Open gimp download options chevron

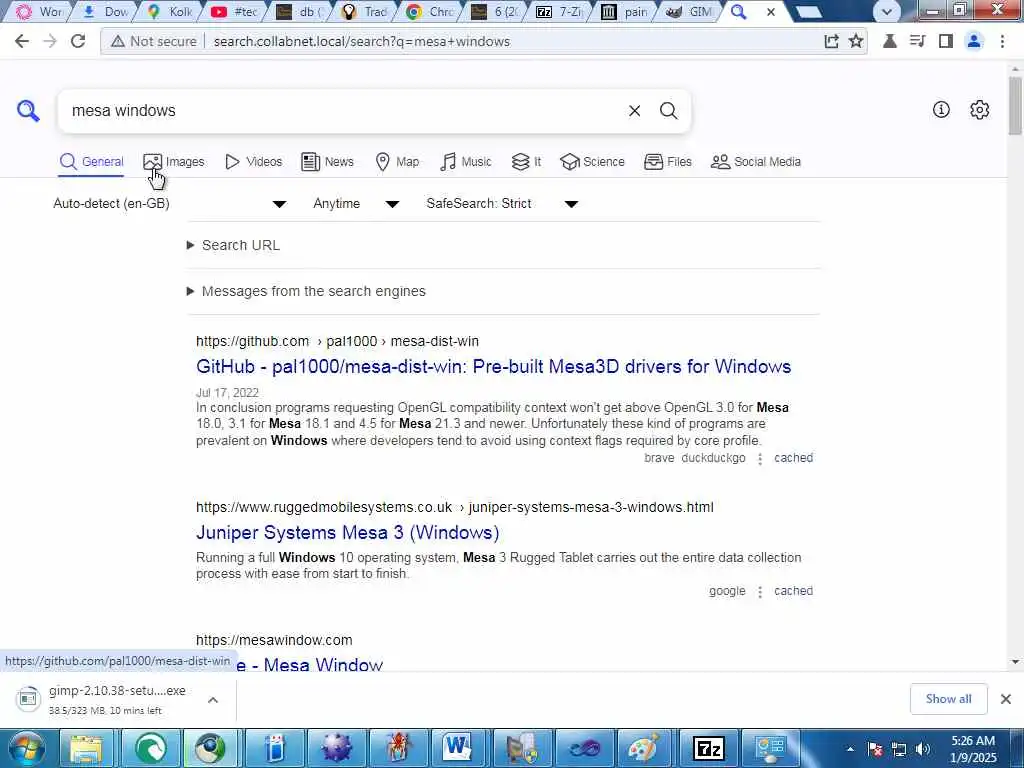(x=213, y=700)
